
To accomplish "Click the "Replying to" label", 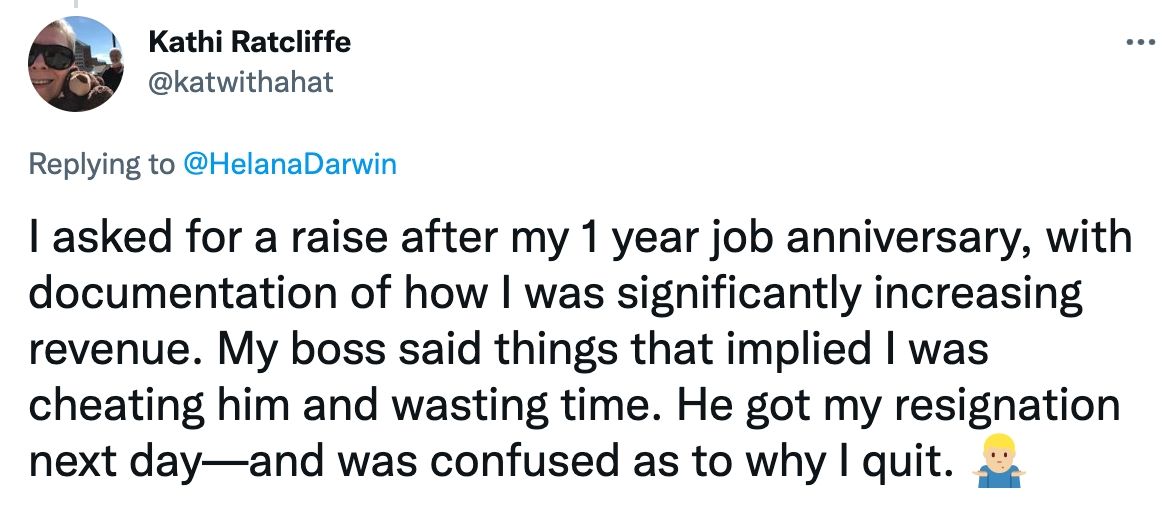I will 101,164.
